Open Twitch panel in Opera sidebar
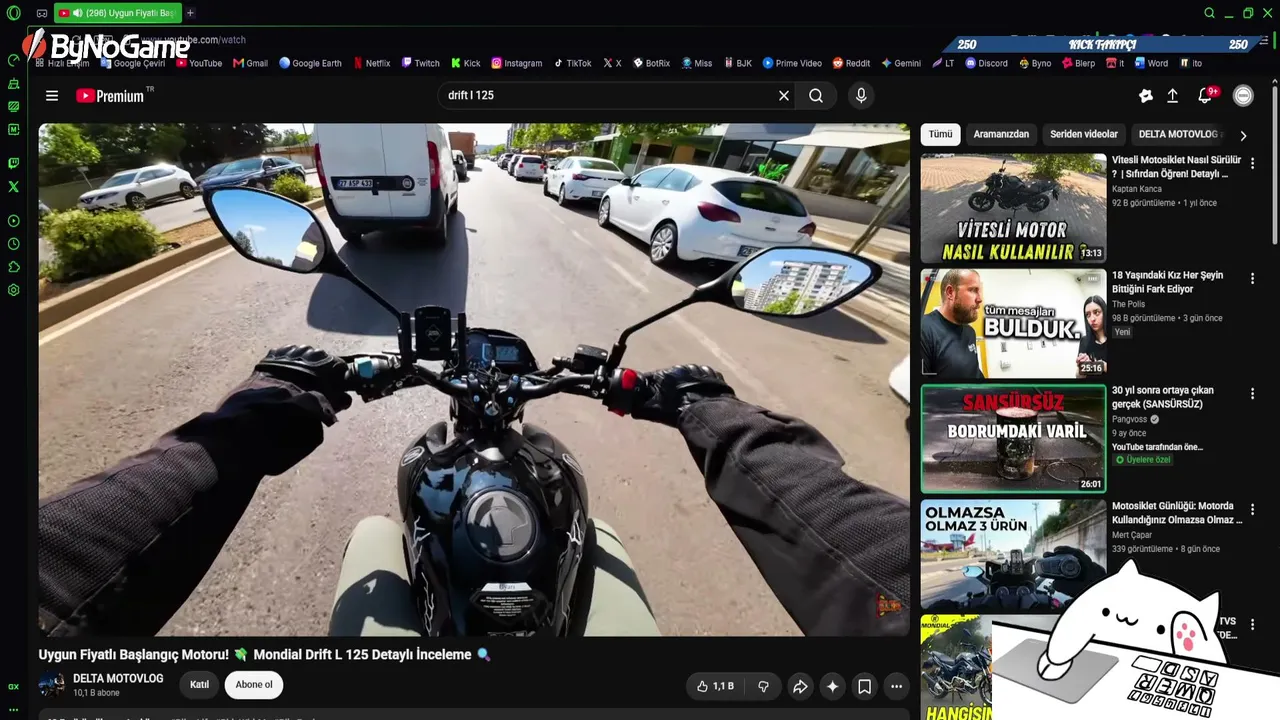1280x720 pixels. 13,163
